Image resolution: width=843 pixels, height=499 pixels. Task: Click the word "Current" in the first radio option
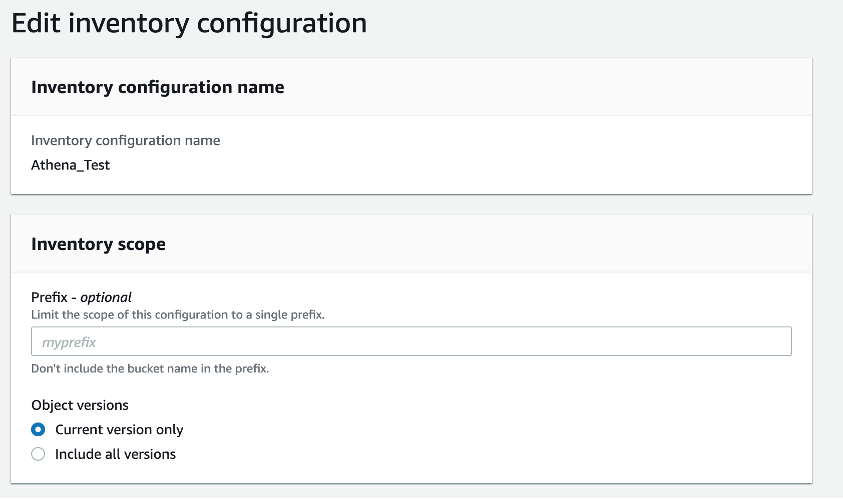79,430
